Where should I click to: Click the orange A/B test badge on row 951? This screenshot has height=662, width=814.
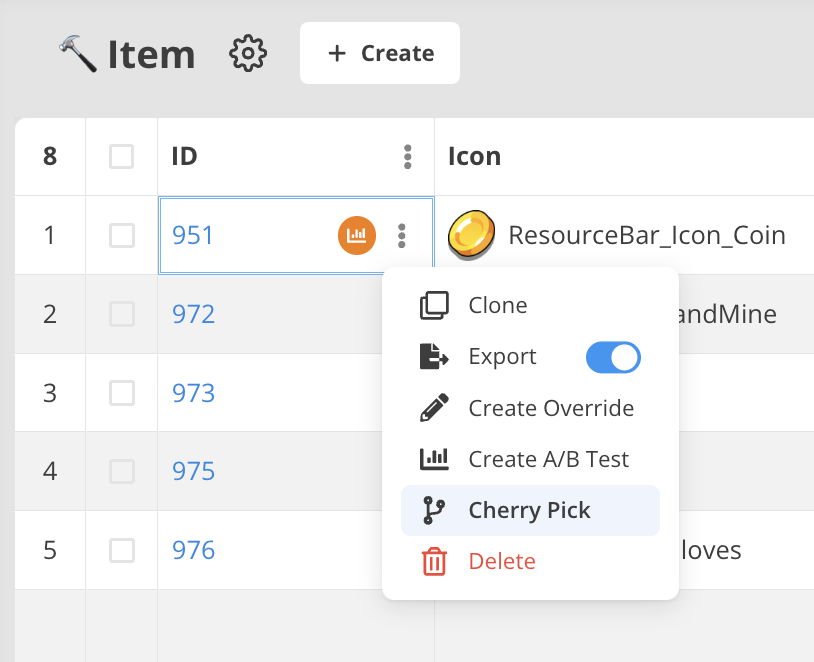[356, 235]
